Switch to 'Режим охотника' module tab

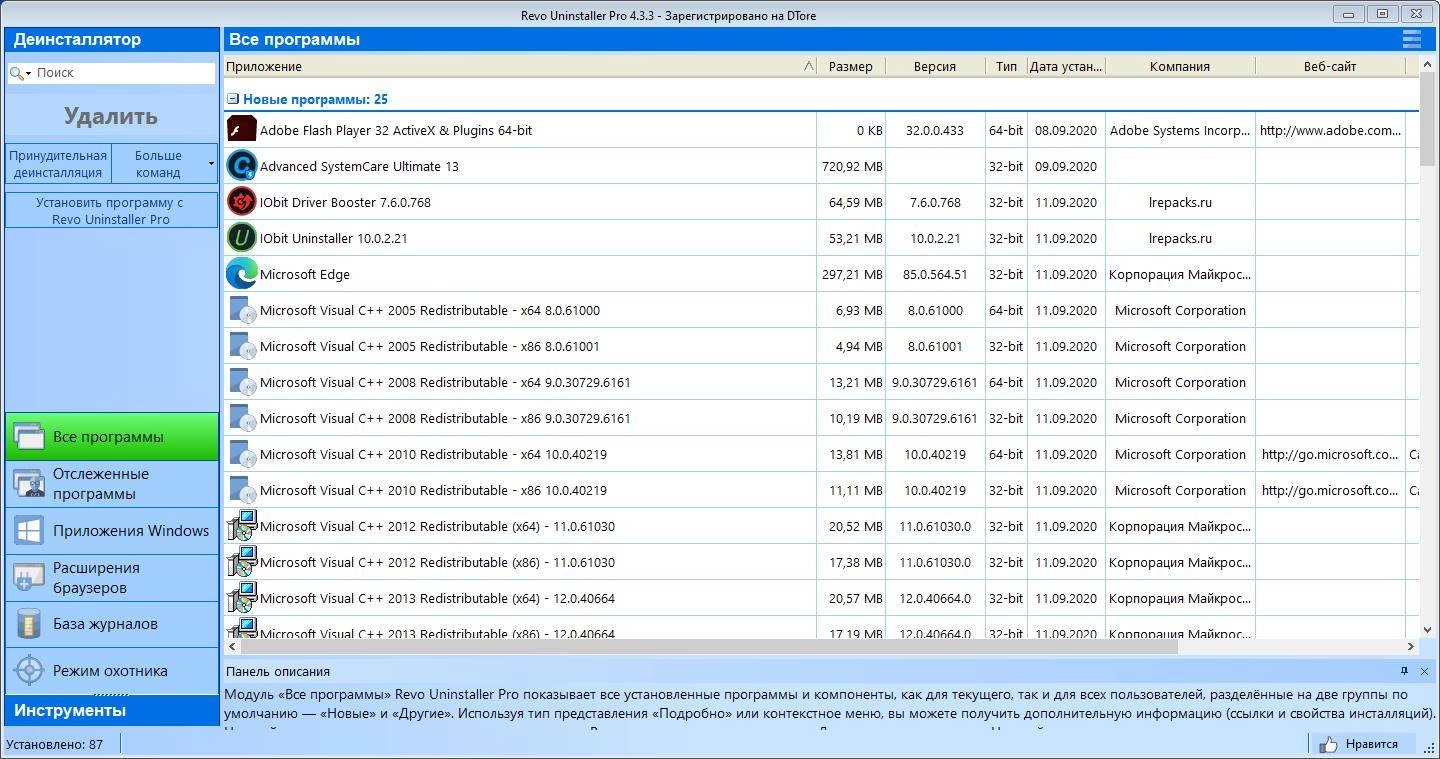(112, 671)
